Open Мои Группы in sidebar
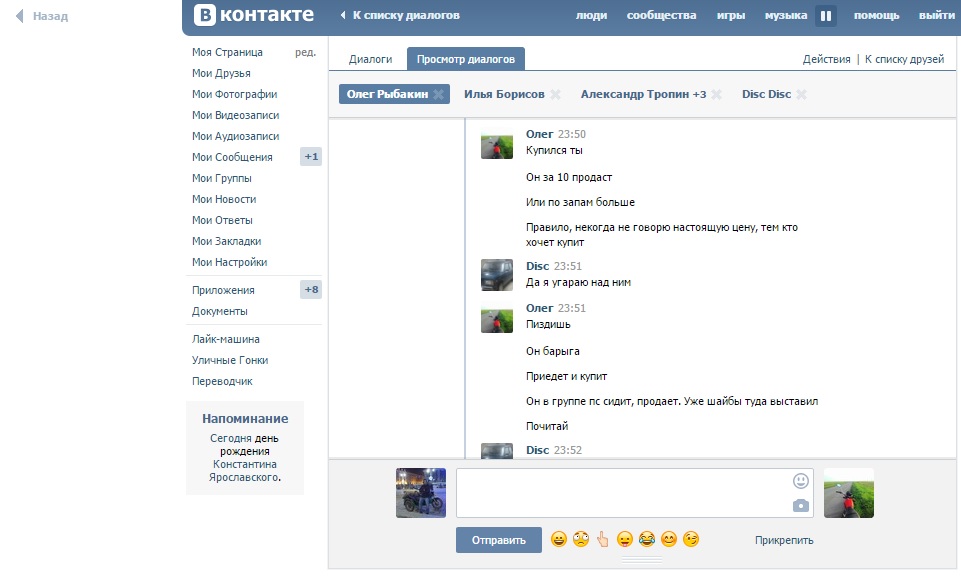 pos(222,178)
